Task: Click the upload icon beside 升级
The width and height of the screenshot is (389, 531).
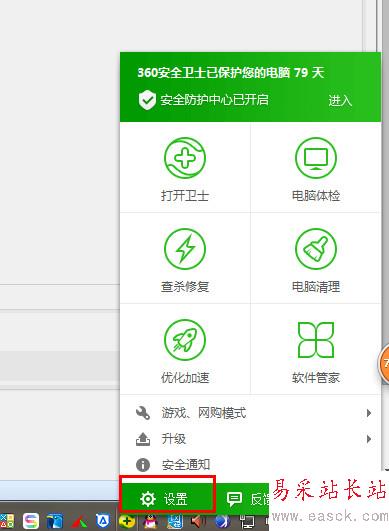Action: (143, 439)
